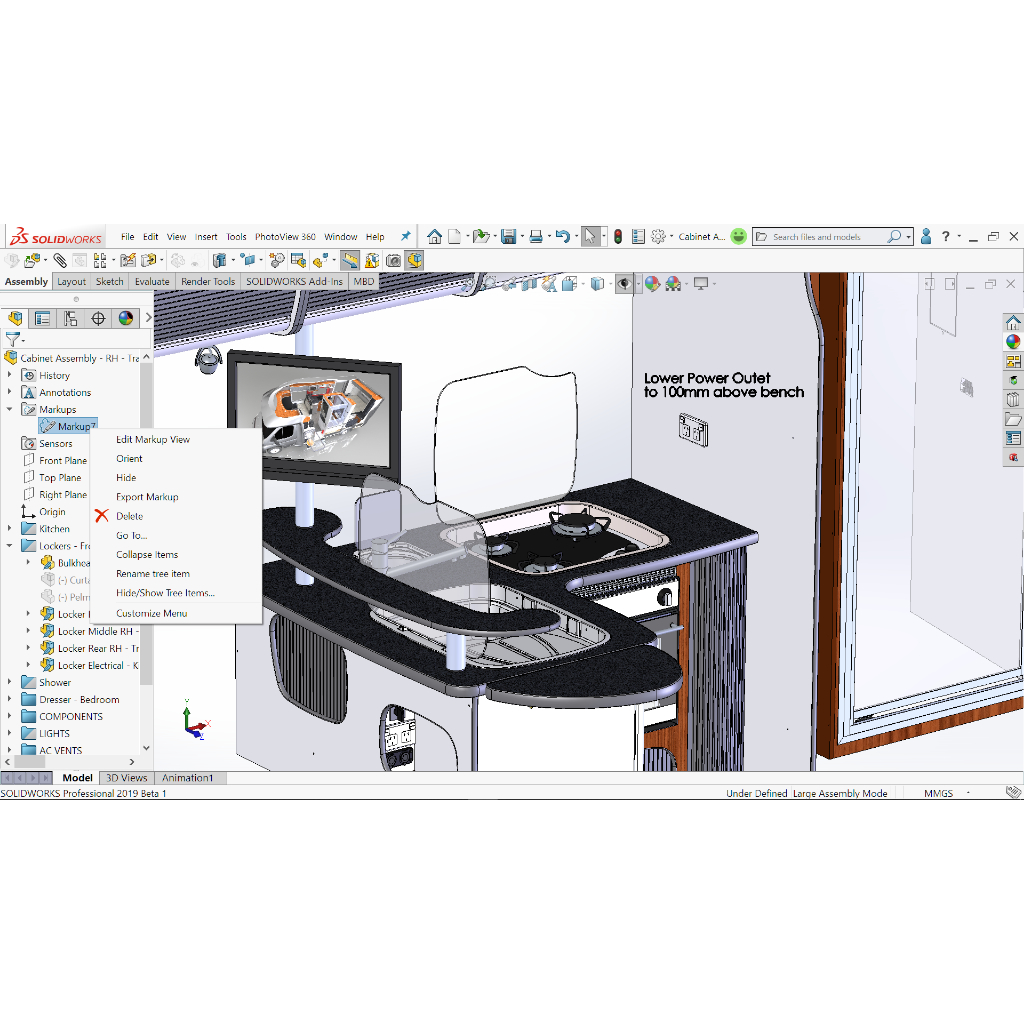
Task: Click the tree filter funnel icon
Action: point(12,339)
